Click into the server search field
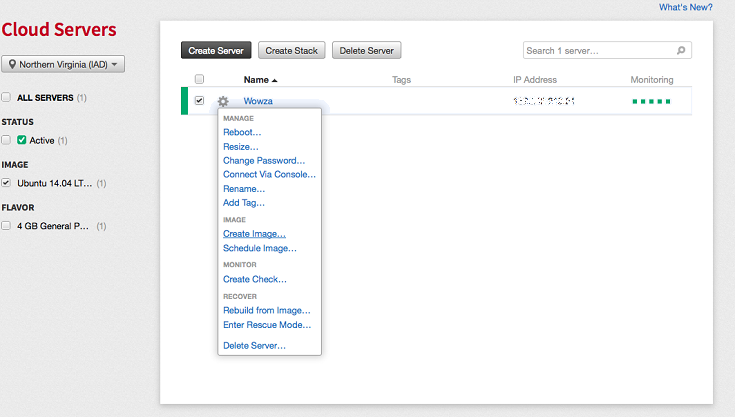735x417 pixels. point(598,50)
